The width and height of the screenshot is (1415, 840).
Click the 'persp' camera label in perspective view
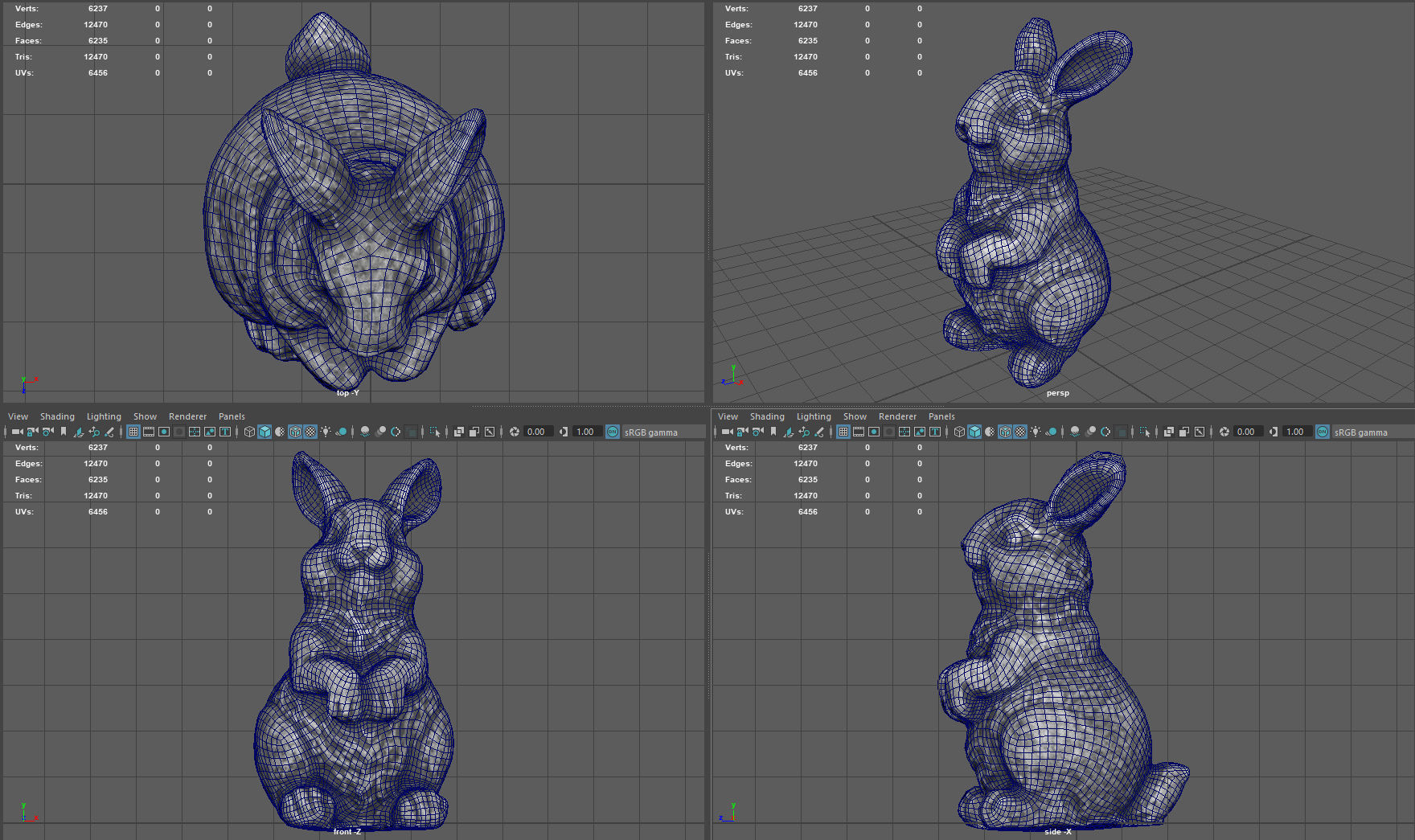[1058, 393]
